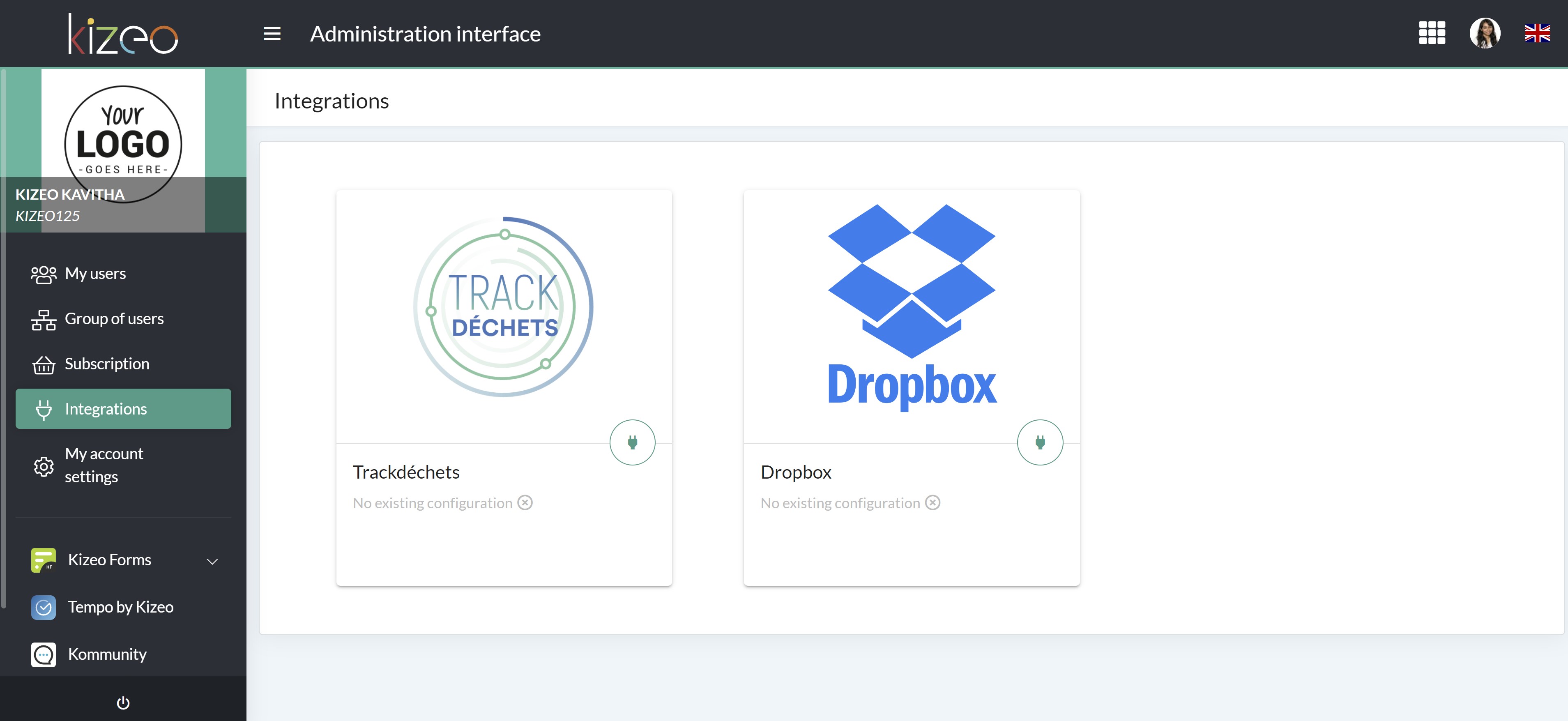Open My users menu item
This screenshot has width=1568, height=721.
[123, 274]
